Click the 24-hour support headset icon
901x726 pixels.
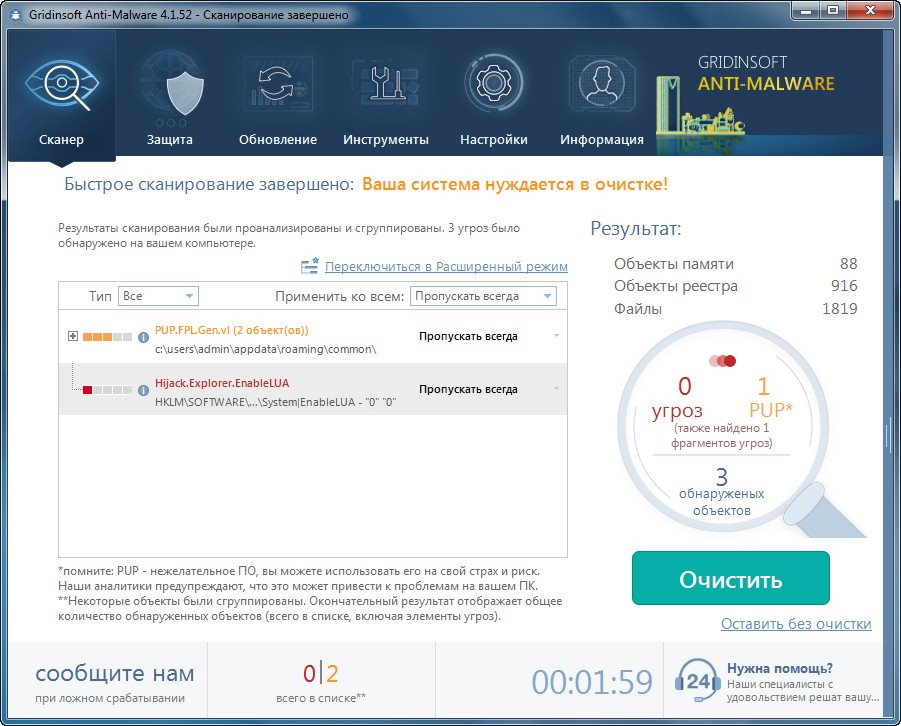click(697, 681)
